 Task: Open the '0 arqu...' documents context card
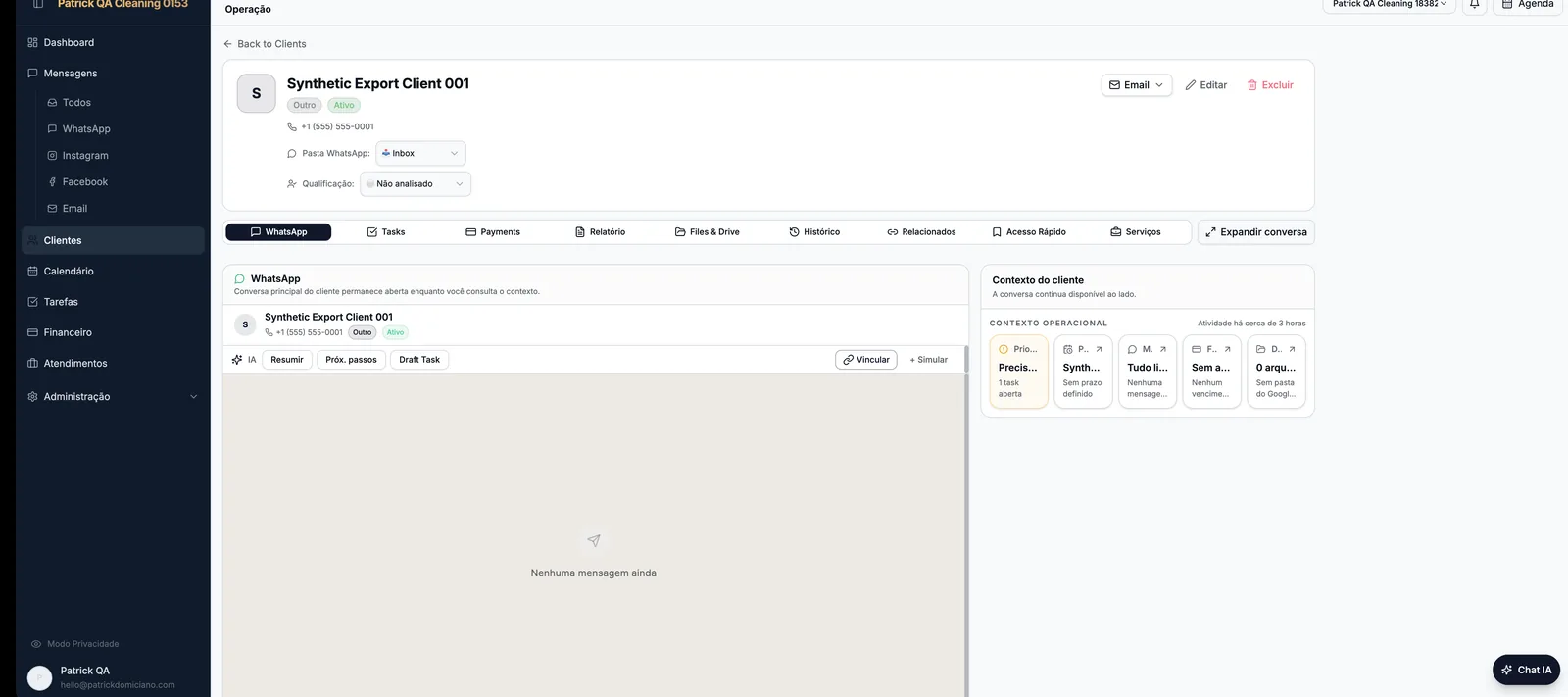pyautogui.click(x=1276, y=372)
